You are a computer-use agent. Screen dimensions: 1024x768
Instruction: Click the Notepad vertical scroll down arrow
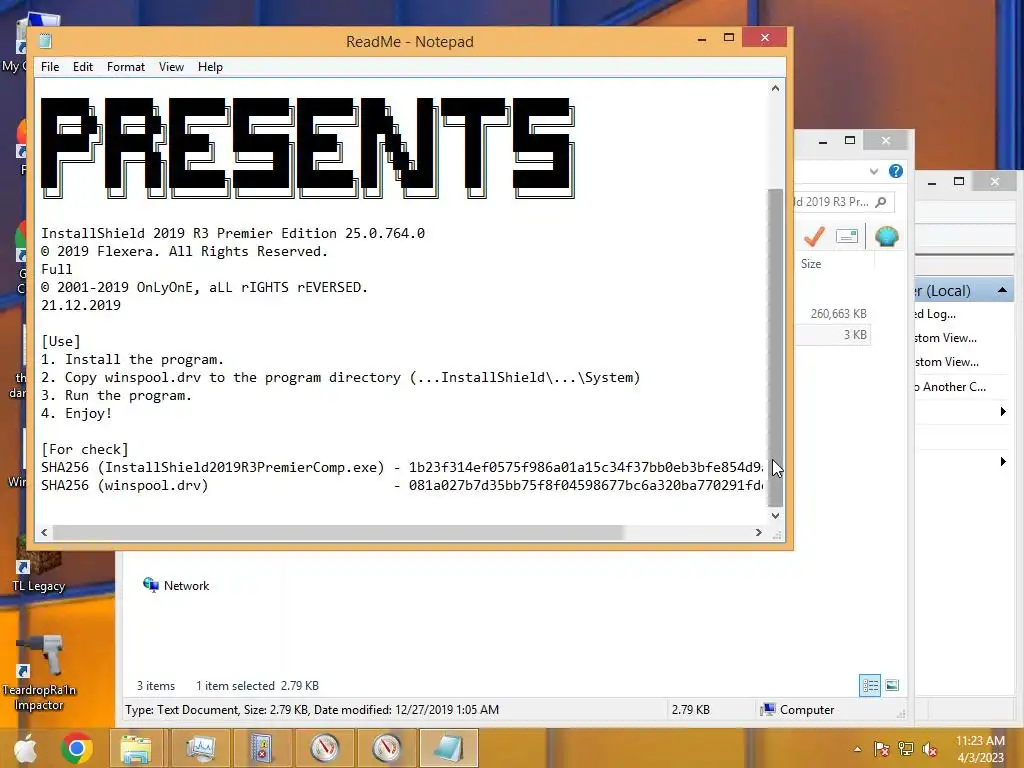(775, 515)
